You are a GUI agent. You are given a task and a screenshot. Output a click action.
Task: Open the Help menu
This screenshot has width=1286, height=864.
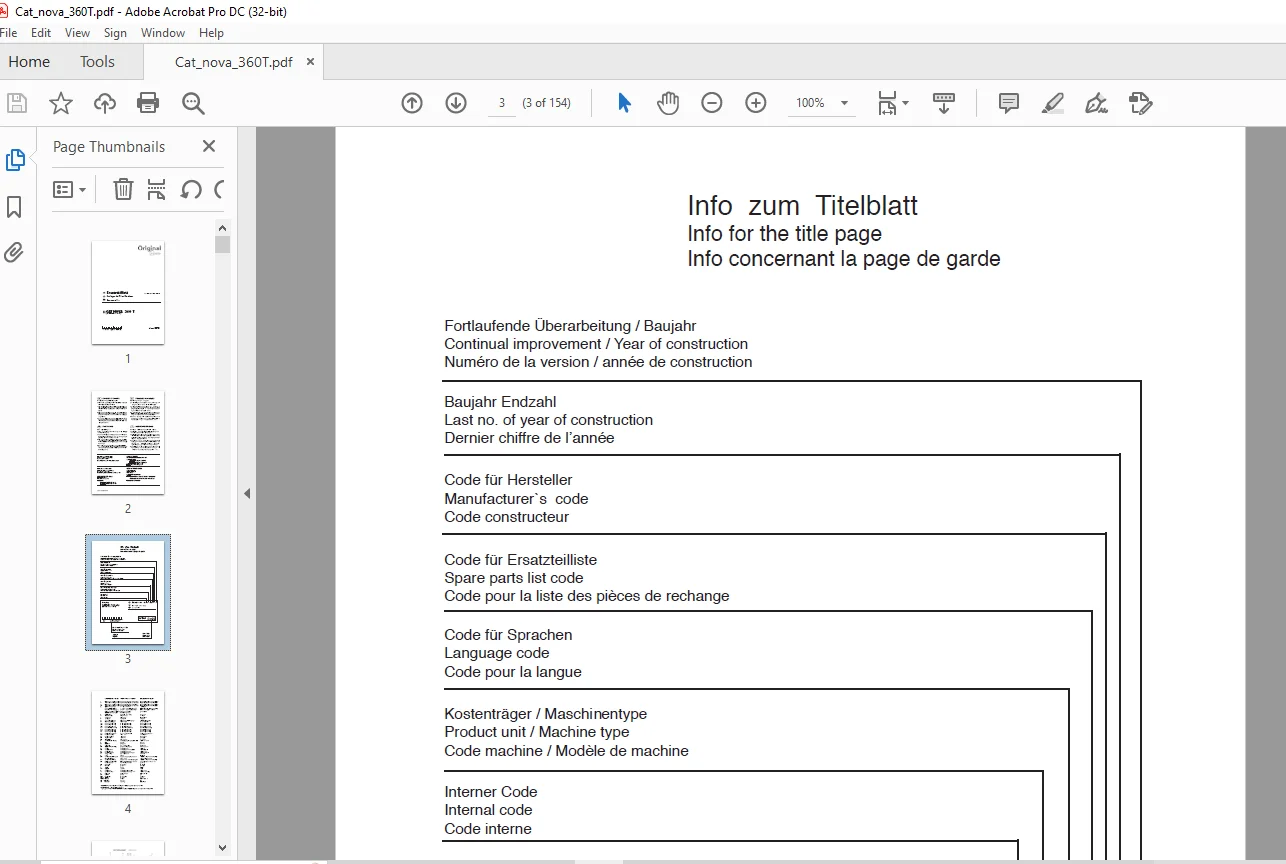[x=211, y=33]
